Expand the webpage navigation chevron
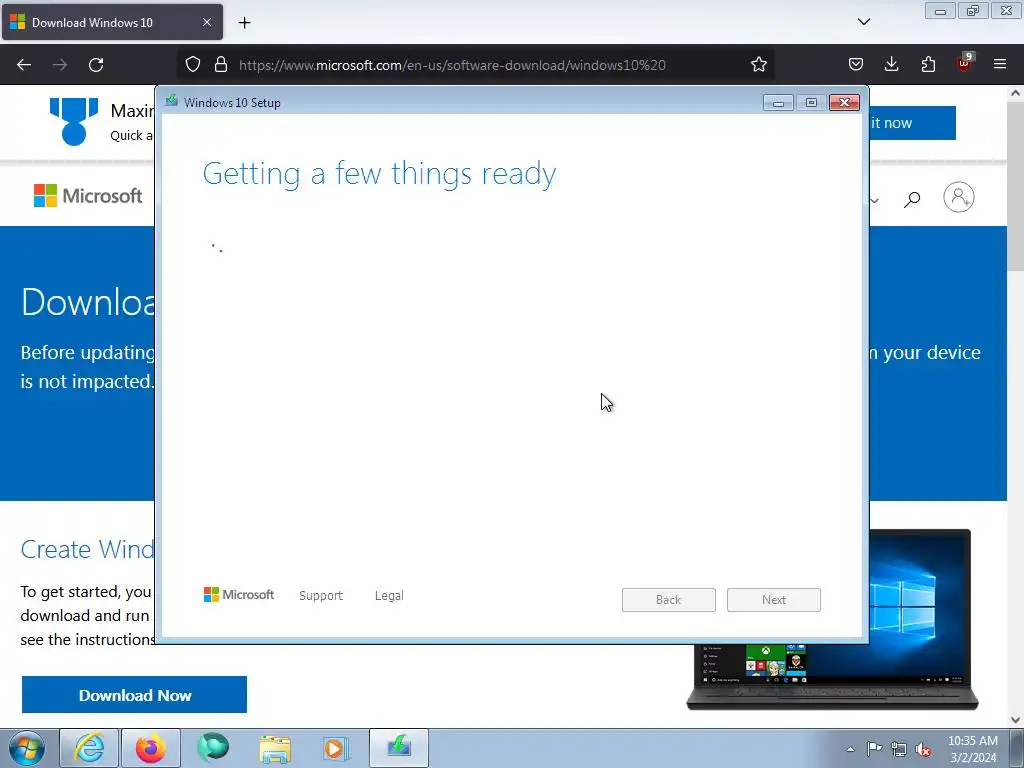The height and width of the screenshot is (768, 1024). click(x=874, y=200)
